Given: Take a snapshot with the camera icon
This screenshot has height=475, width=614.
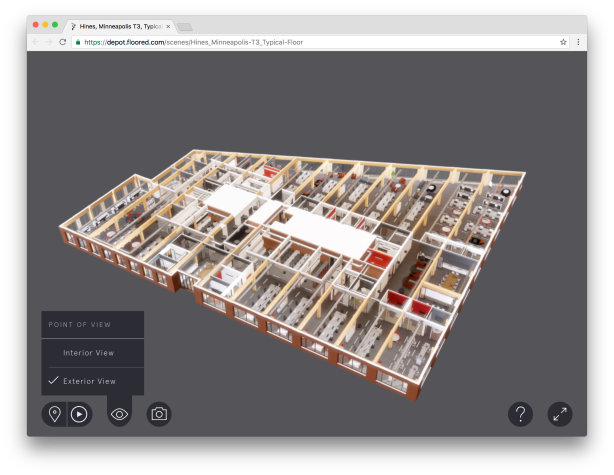Looking at the screenshot, I should (159, 414).
